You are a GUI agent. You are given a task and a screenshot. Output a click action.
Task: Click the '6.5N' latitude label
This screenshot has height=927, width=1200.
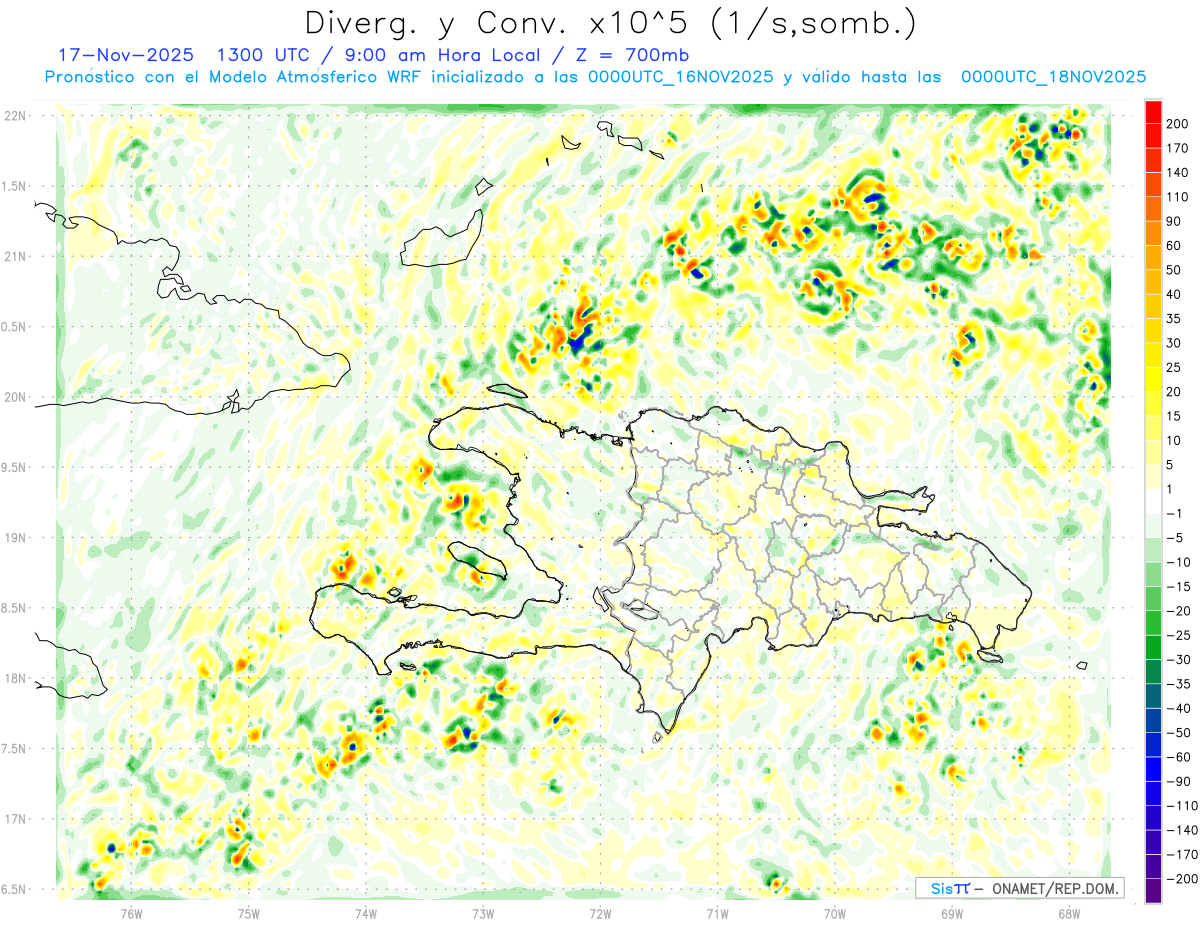[x=15, y=890]
